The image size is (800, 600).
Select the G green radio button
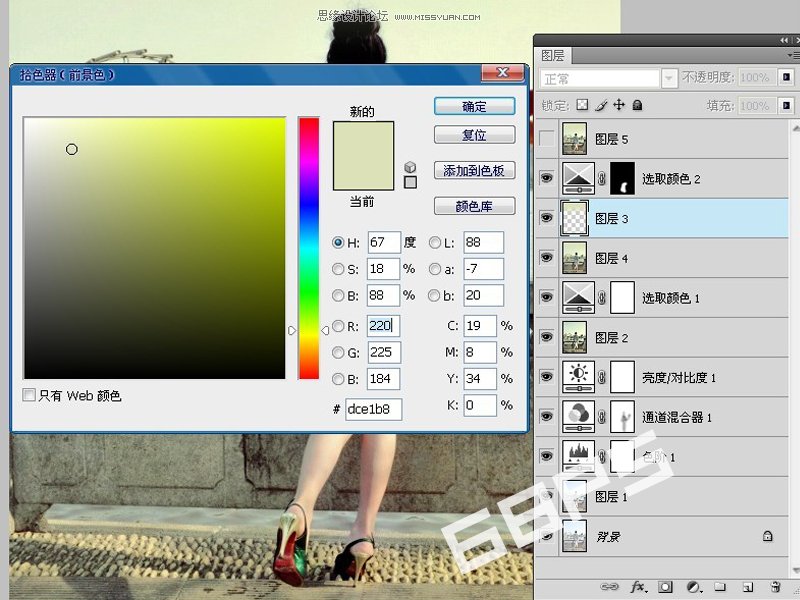click(338, 352)
